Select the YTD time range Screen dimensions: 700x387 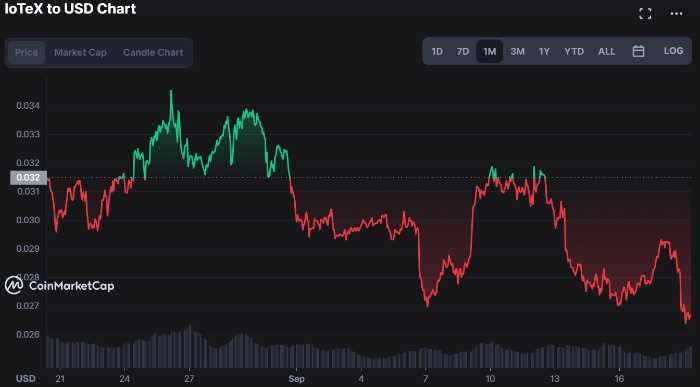coord(574,51)
